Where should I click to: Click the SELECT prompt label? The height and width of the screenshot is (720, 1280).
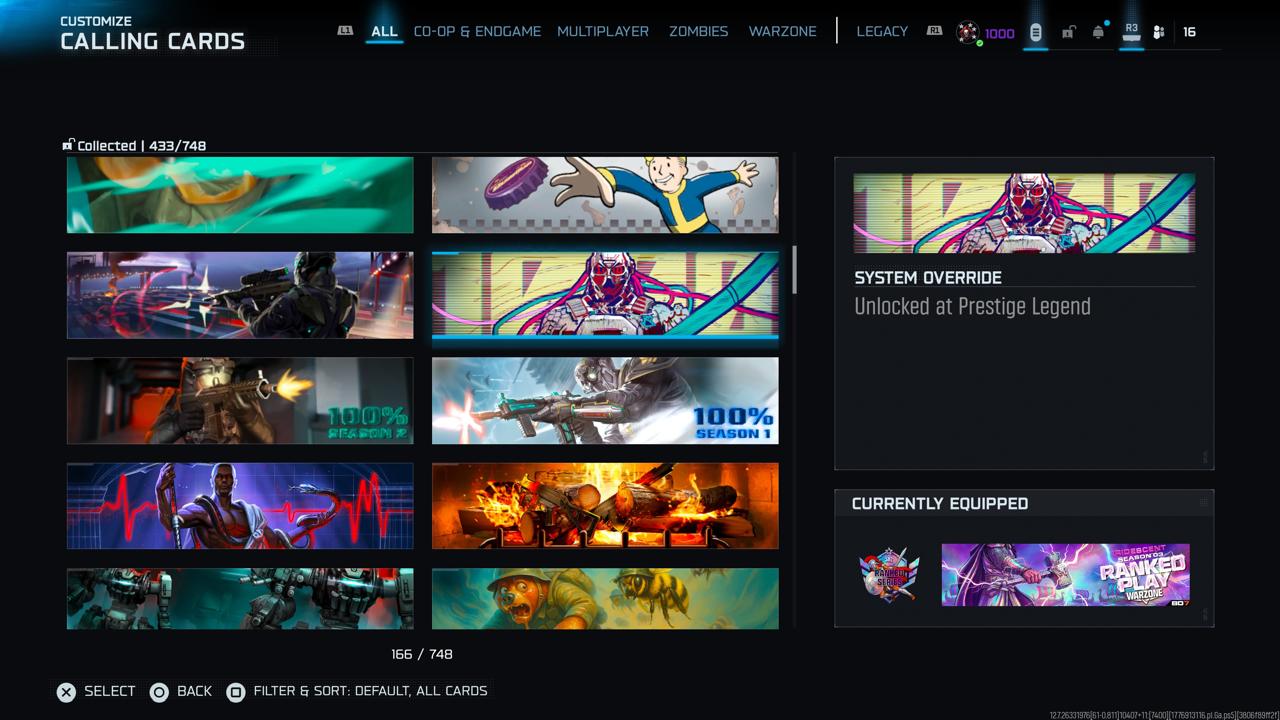[x=110, y=691]
